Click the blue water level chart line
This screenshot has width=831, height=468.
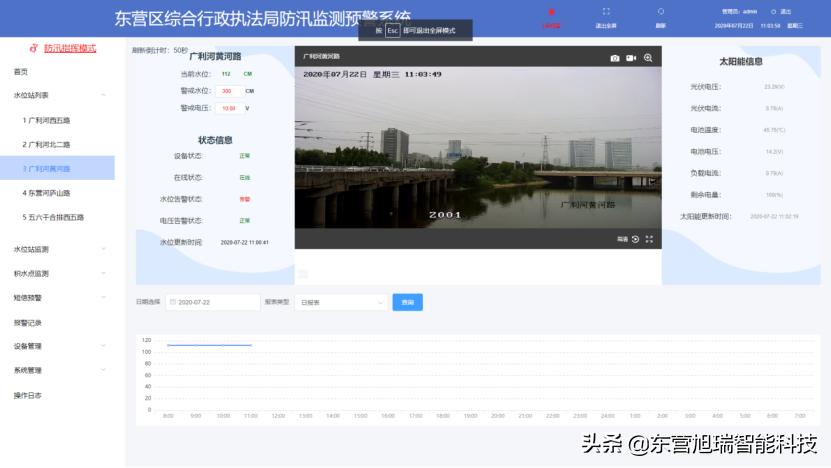(209, 345)
